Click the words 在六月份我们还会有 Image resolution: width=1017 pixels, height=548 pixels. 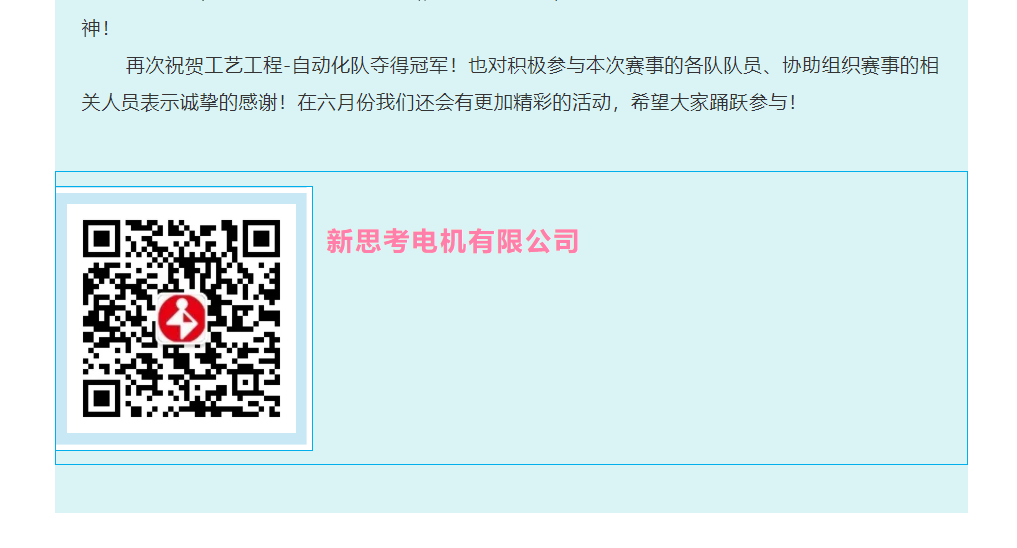point(385,102)
